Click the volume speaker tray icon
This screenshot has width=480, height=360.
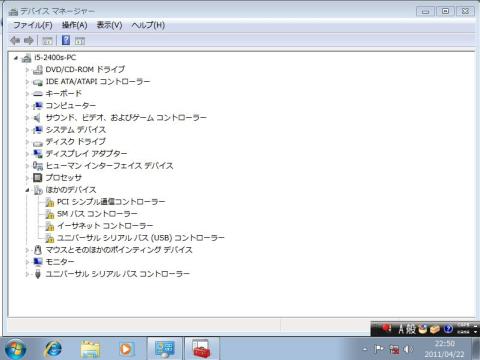(x=407, y=349)
